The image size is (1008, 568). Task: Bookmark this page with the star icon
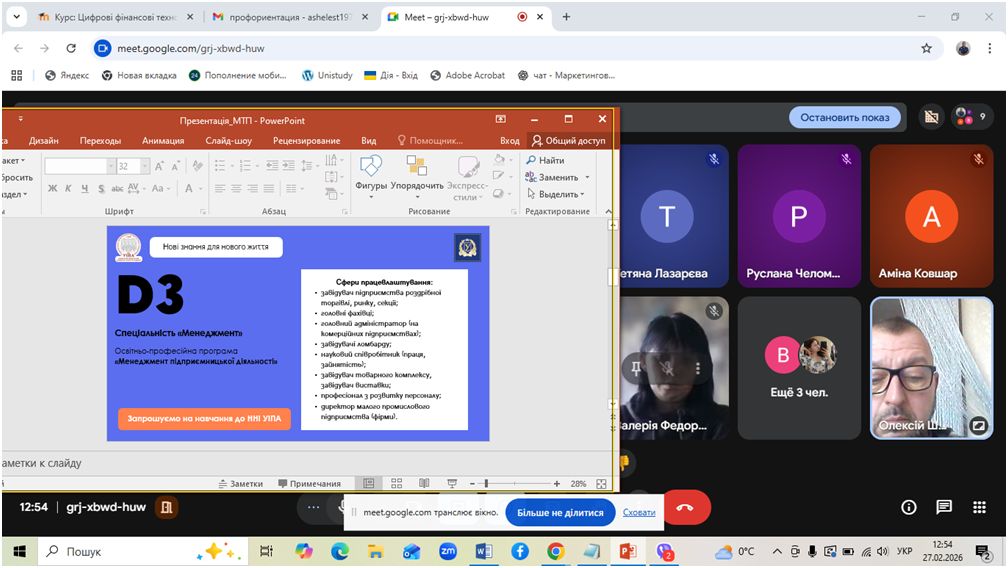[x=926, y=48]
